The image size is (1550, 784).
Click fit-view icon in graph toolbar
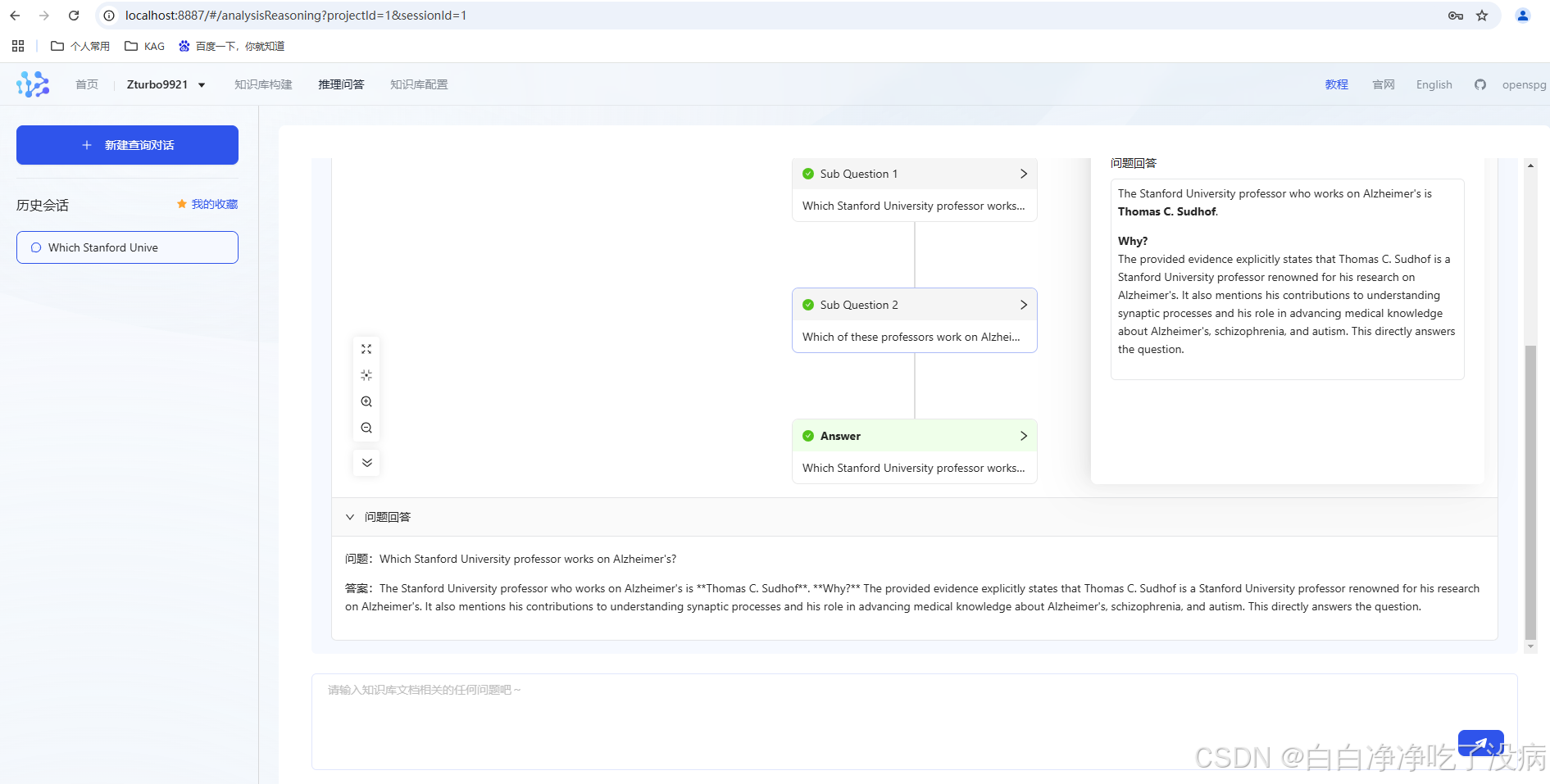click(x=366, y=349)
